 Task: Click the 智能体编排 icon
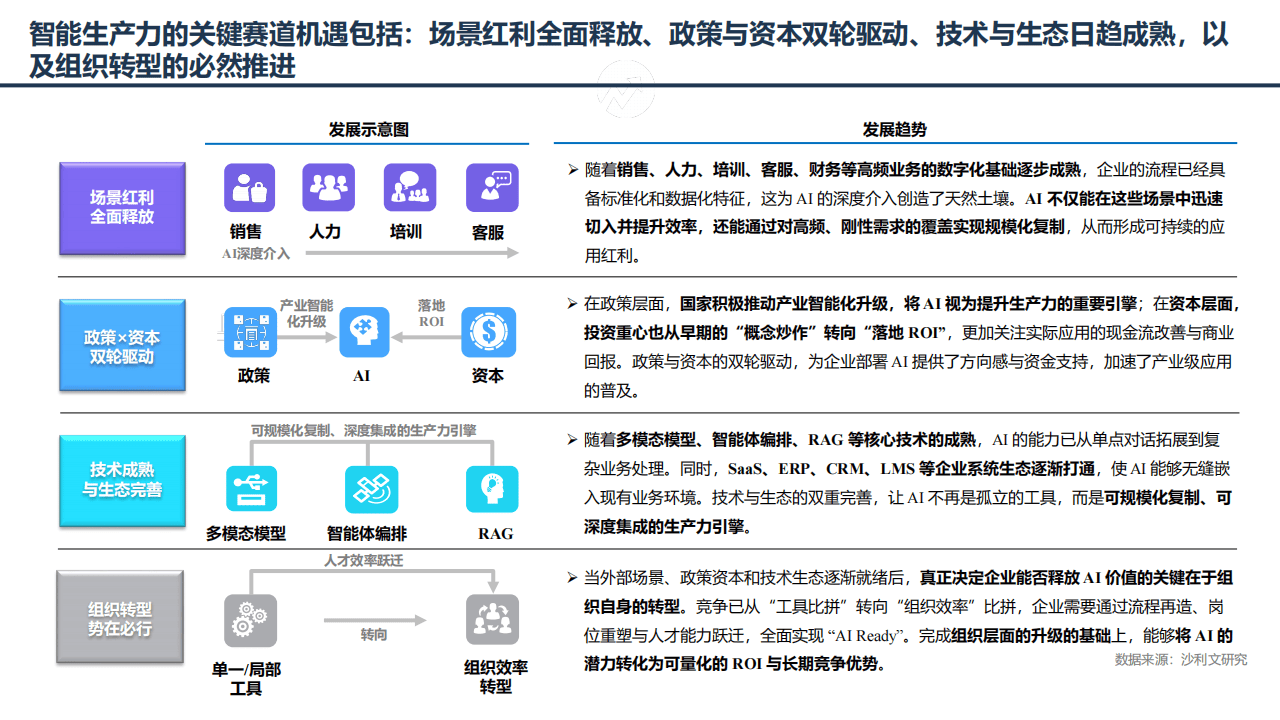point(371,490)
